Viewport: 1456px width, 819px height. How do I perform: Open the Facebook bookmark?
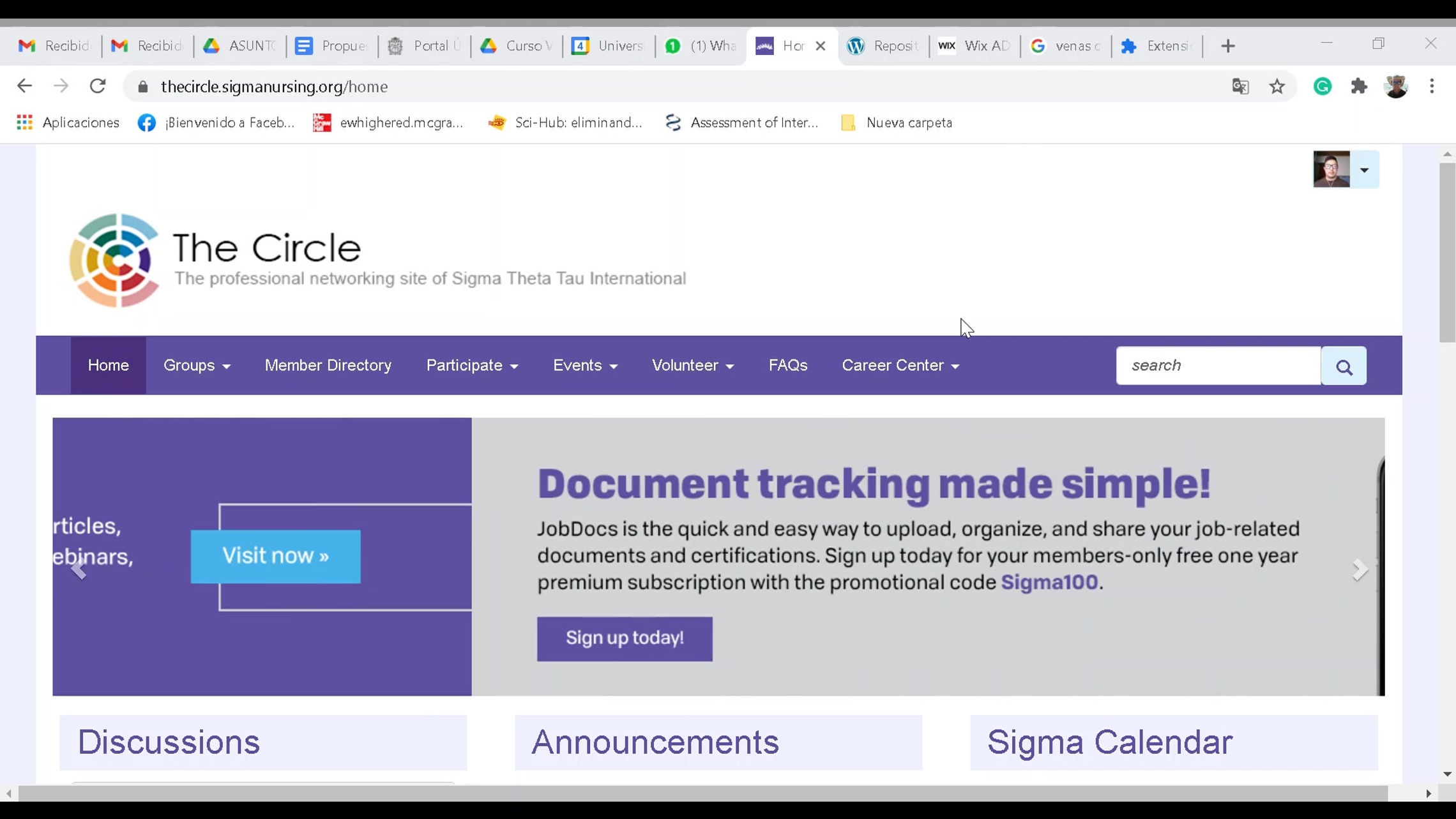click(216, 123)
